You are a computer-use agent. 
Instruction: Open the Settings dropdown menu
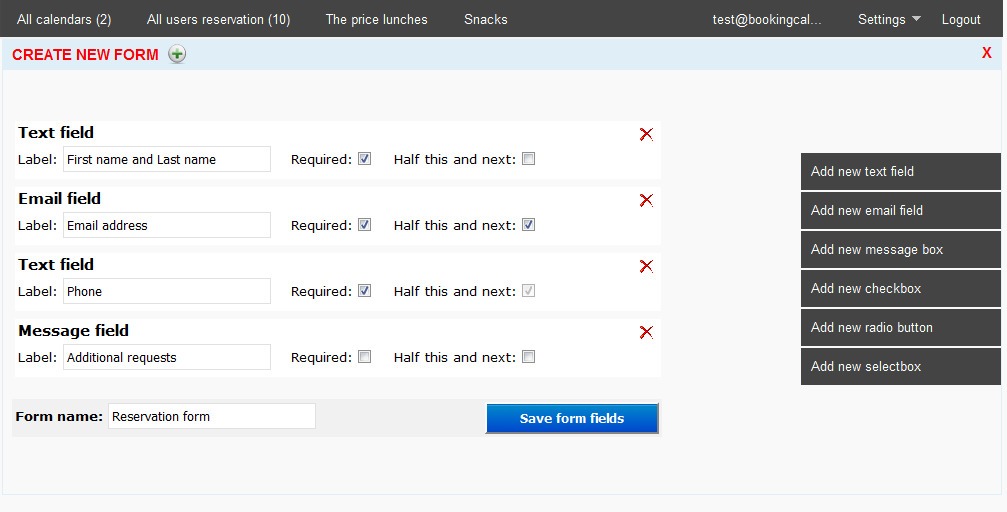click(889, 19)
